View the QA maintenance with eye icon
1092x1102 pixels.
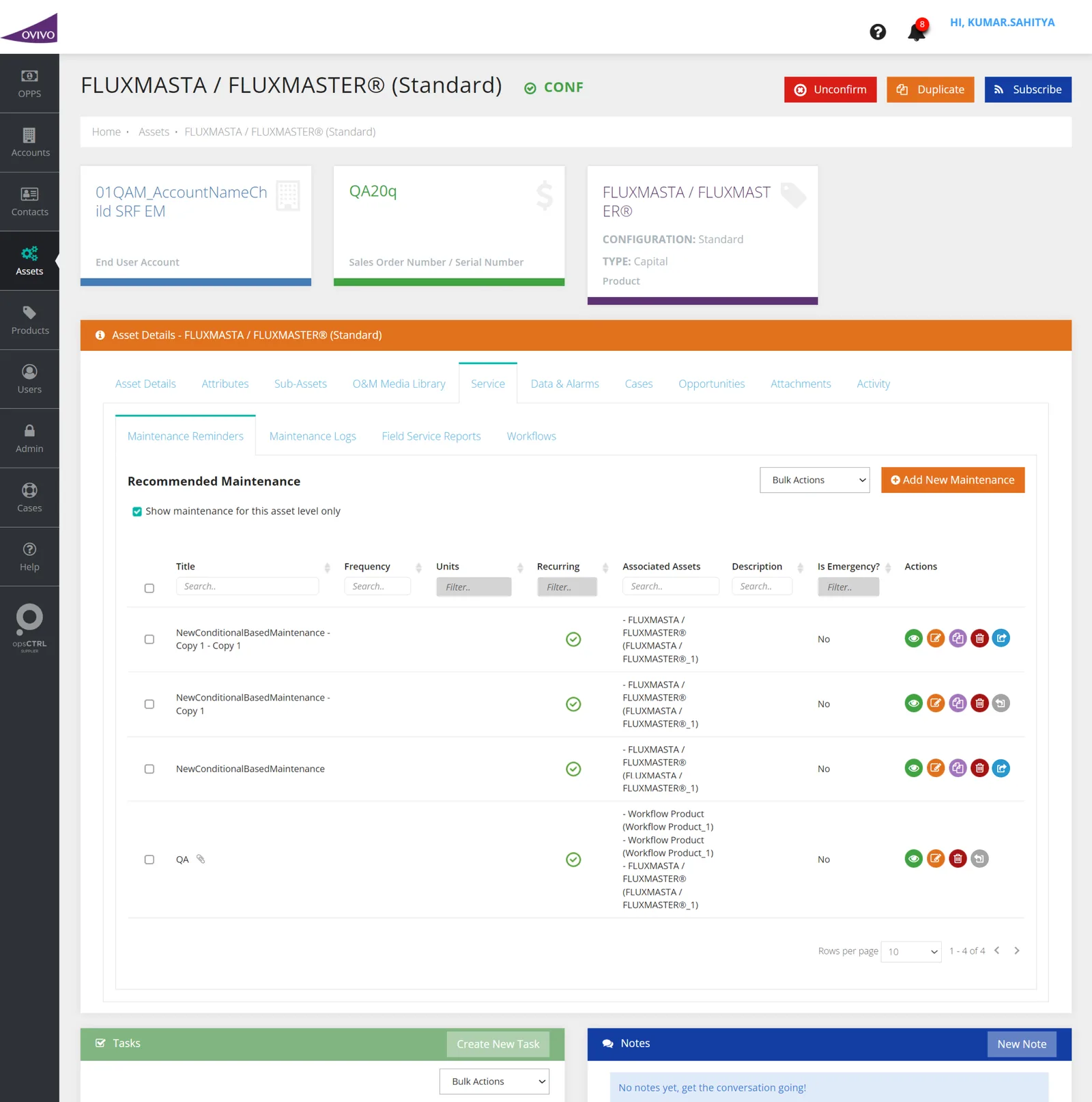[913, 859]
